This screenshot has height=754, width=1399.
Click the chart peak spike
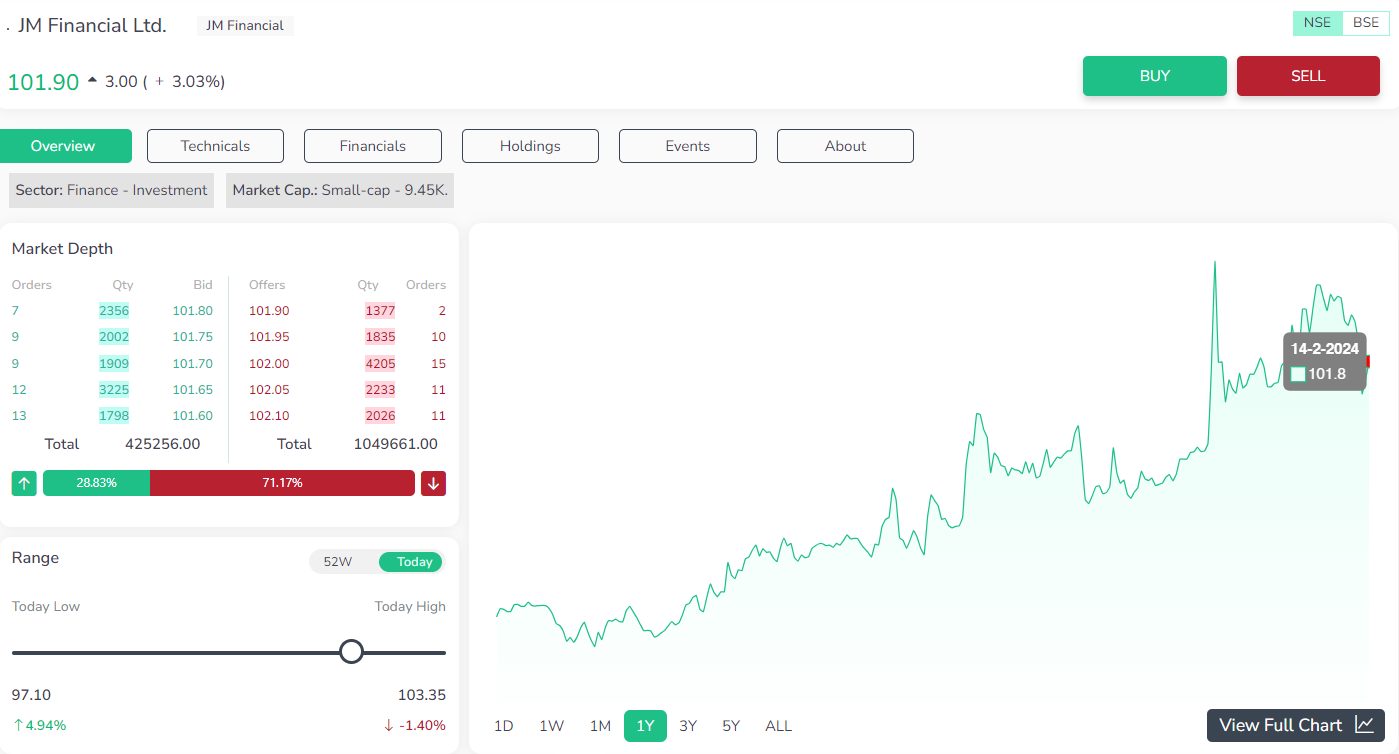tap(1214, 264)
